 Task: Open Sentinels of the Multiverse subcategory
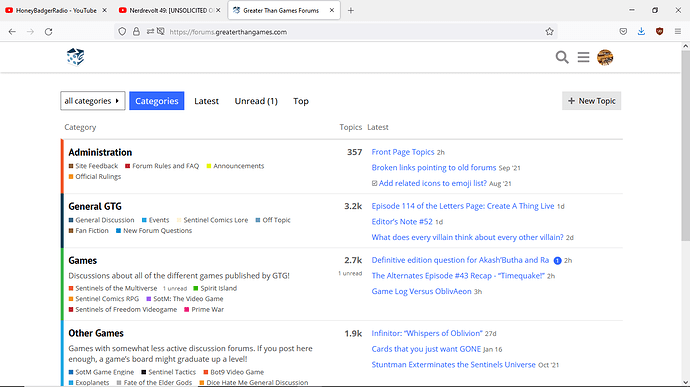(x=113, y=288)
